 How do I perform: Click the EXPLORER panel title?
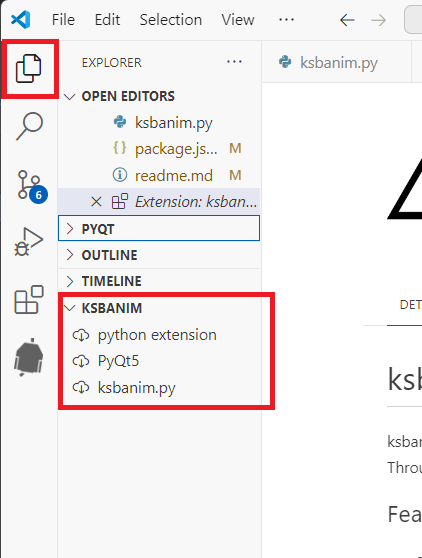pos(111,63)
